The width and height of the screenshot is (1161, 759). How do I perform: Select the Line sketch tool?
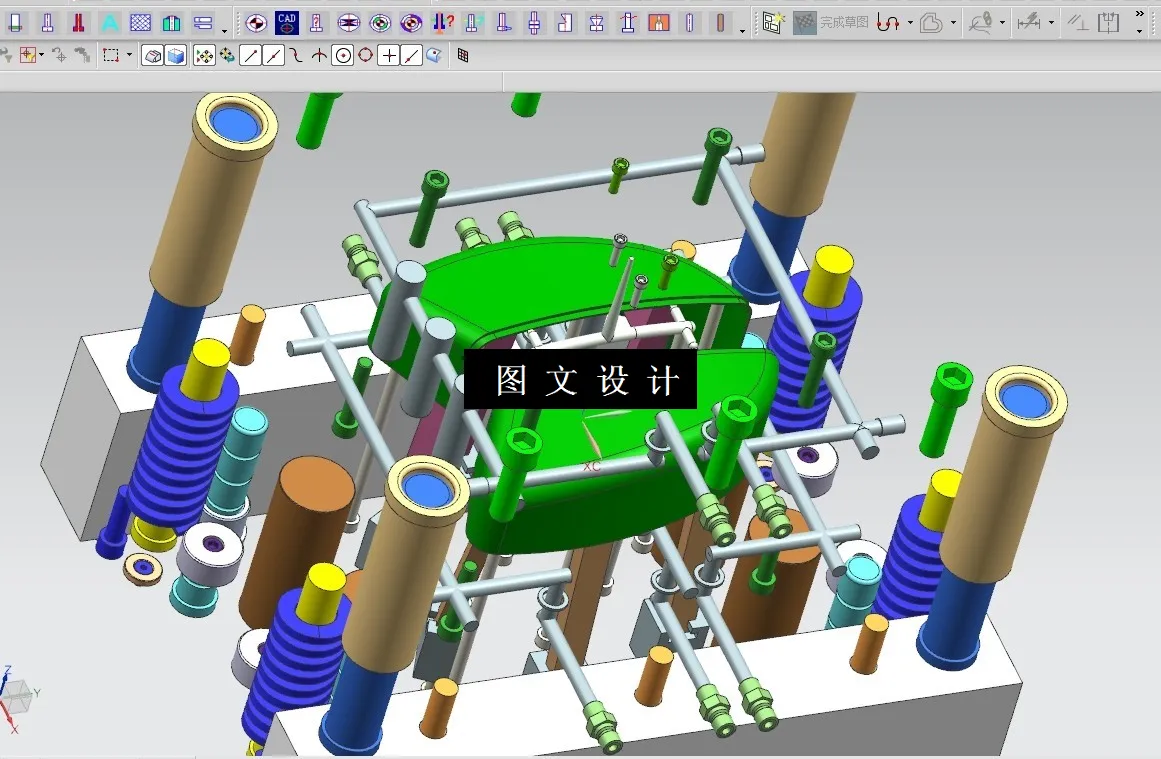point(249,55)
